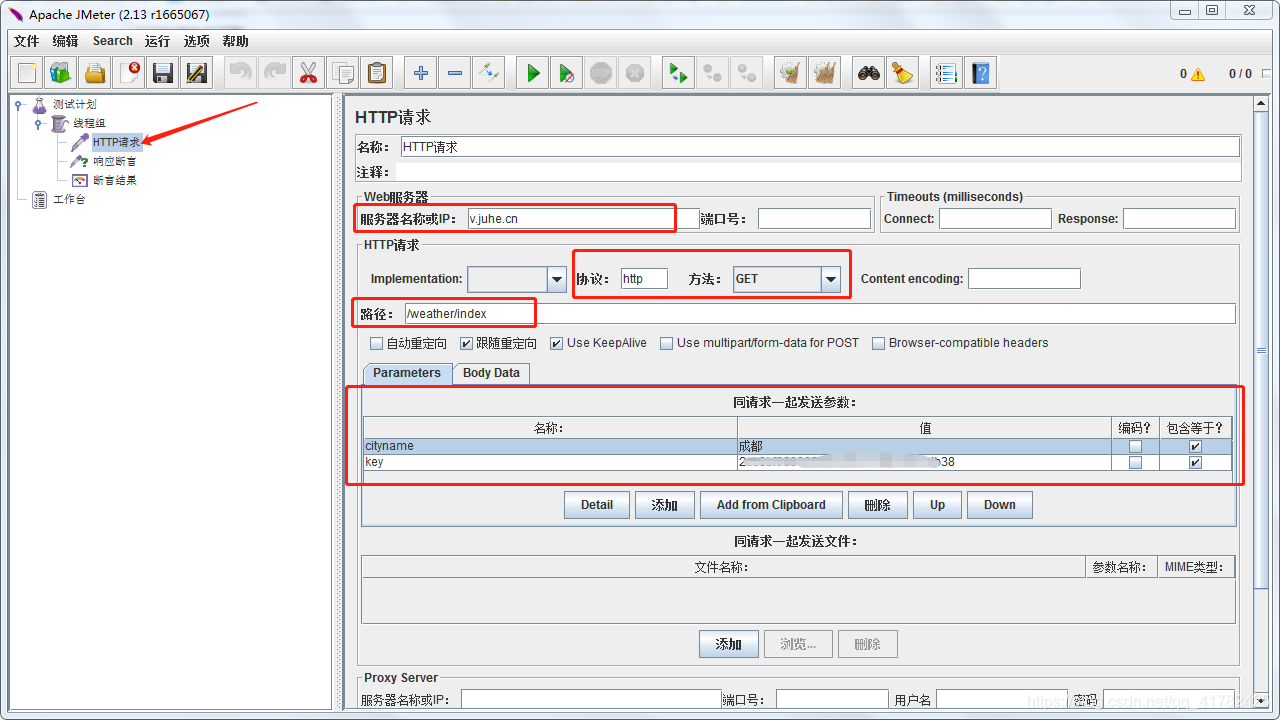Toggle the 跟随重定向 checkbox

466,343
